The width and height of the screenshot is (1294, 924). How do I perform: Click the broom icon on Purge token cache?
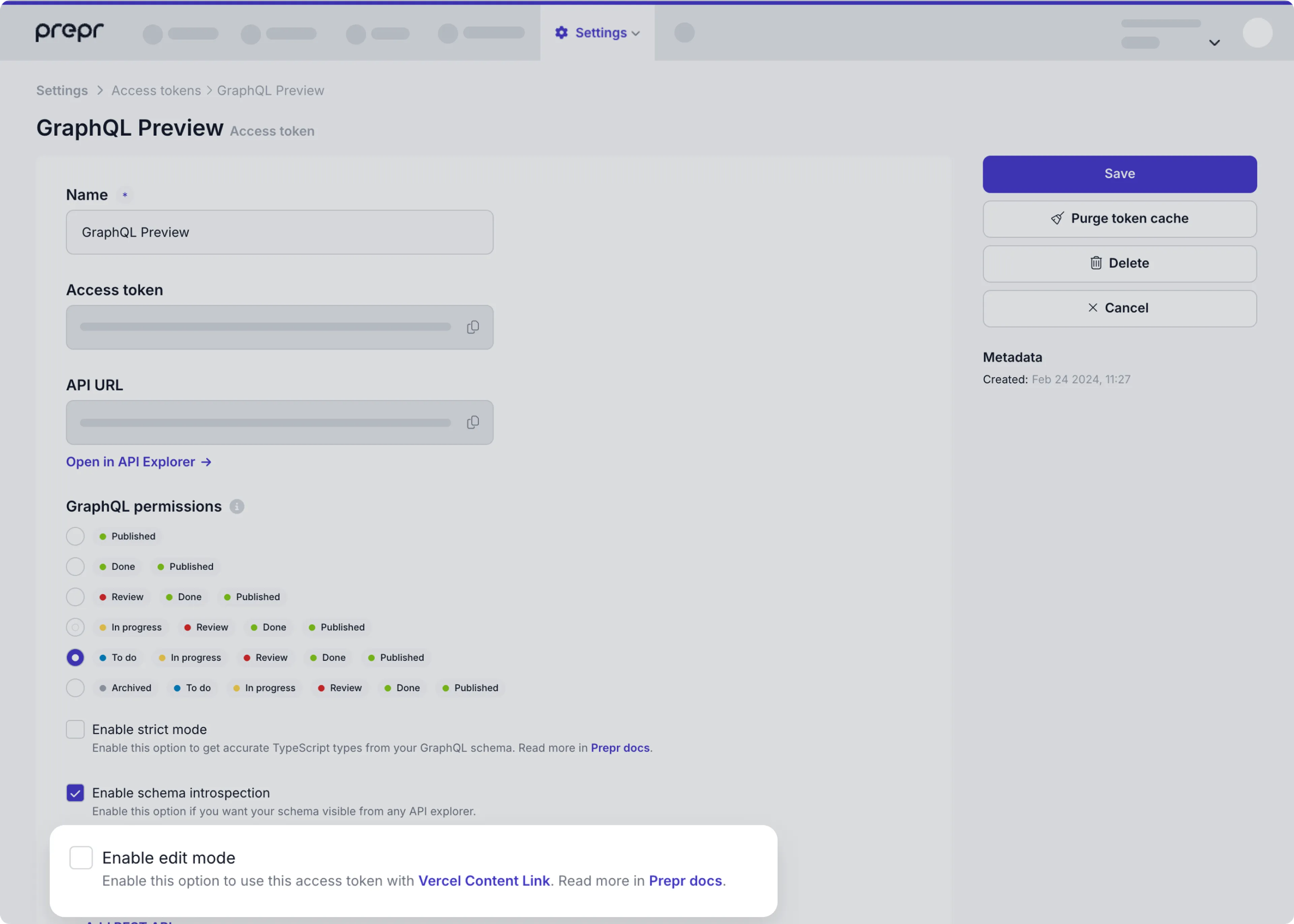(x=1057, y=218)
